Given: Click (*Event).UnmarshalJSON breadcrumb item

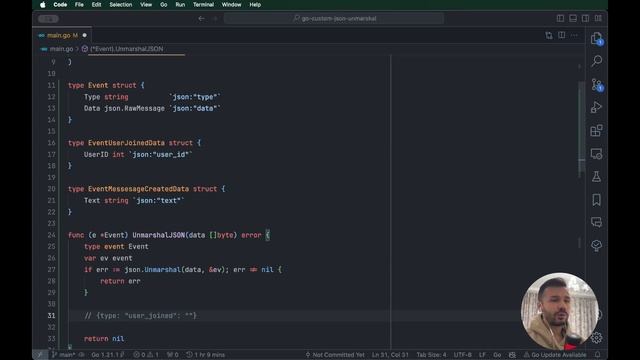Looking at the screenshot, I should point(127,49).
